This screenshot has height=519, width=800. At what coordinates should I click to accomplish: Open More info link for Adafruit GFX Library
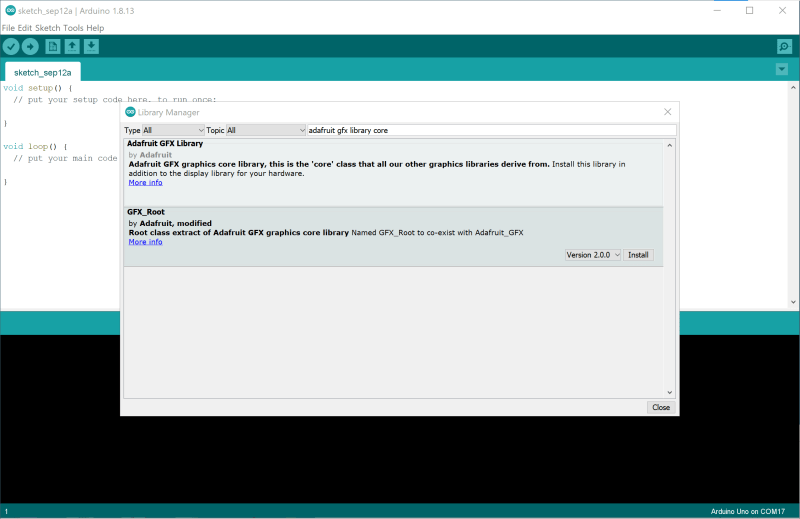(x=145, y=182)
